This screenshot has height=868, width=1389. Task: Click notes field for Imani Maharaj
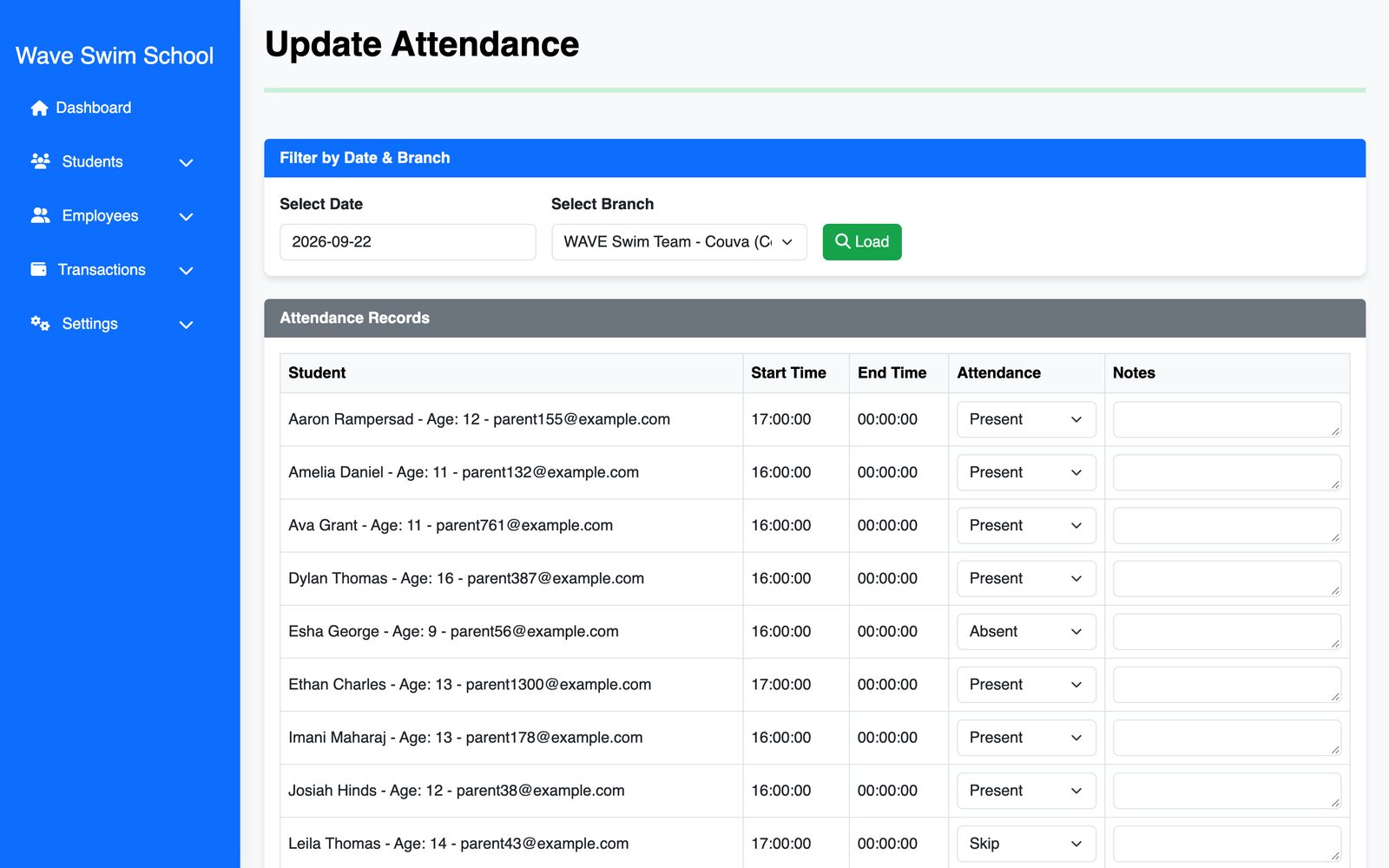1227,737
